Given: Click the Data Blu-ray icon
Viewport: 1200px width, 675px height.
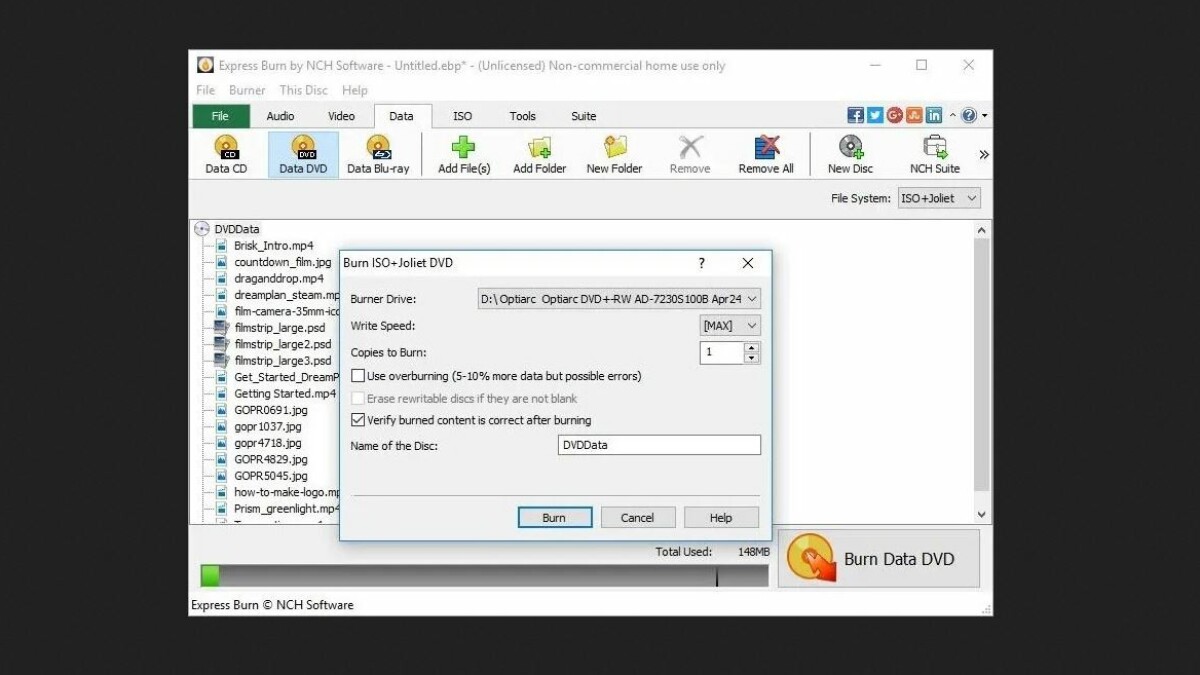Looking at the screenshot, I should pos(378,149).
